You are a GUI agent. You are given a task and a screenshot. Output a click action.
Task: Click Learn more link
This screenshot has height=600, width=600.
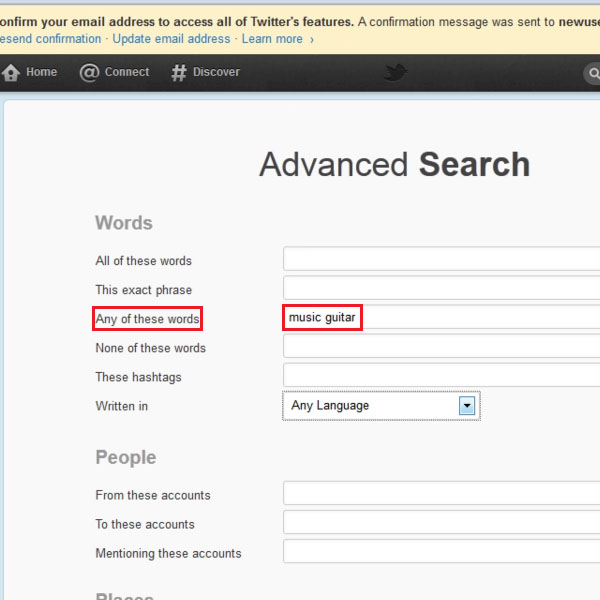pos(272,39)
